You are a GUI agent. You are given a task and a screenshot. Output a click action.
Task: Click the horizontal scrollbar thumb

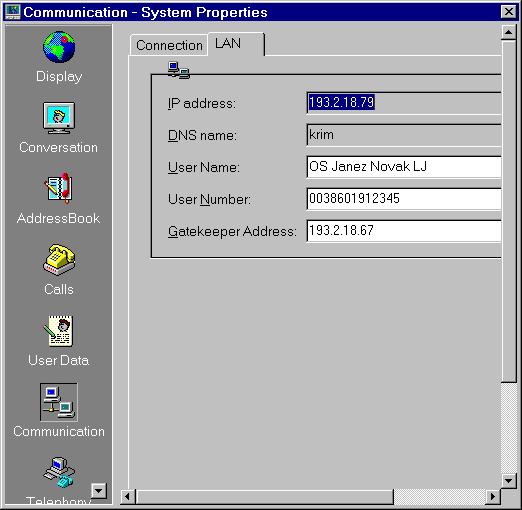tap(265, 497)
